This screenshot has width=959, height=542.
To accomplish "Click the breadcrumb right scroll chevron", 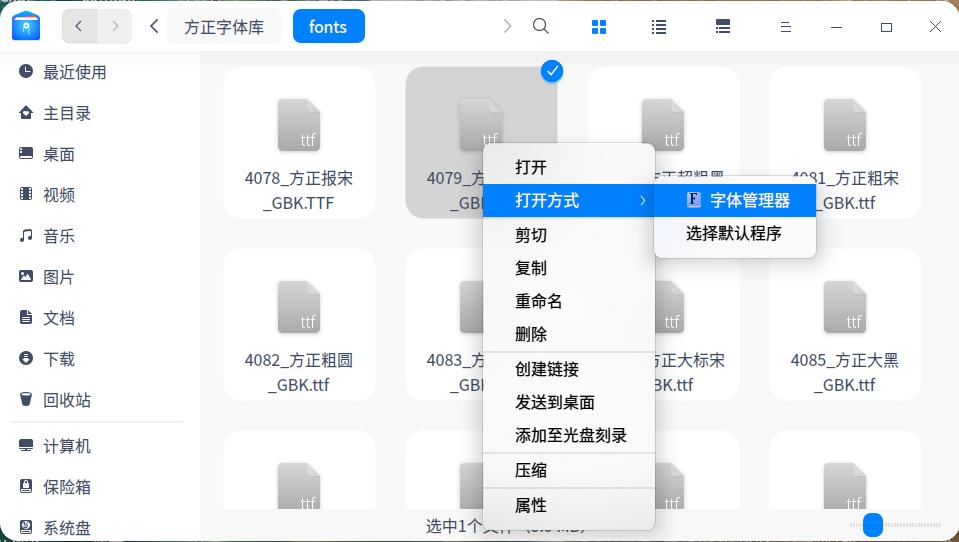I will 507,26.
